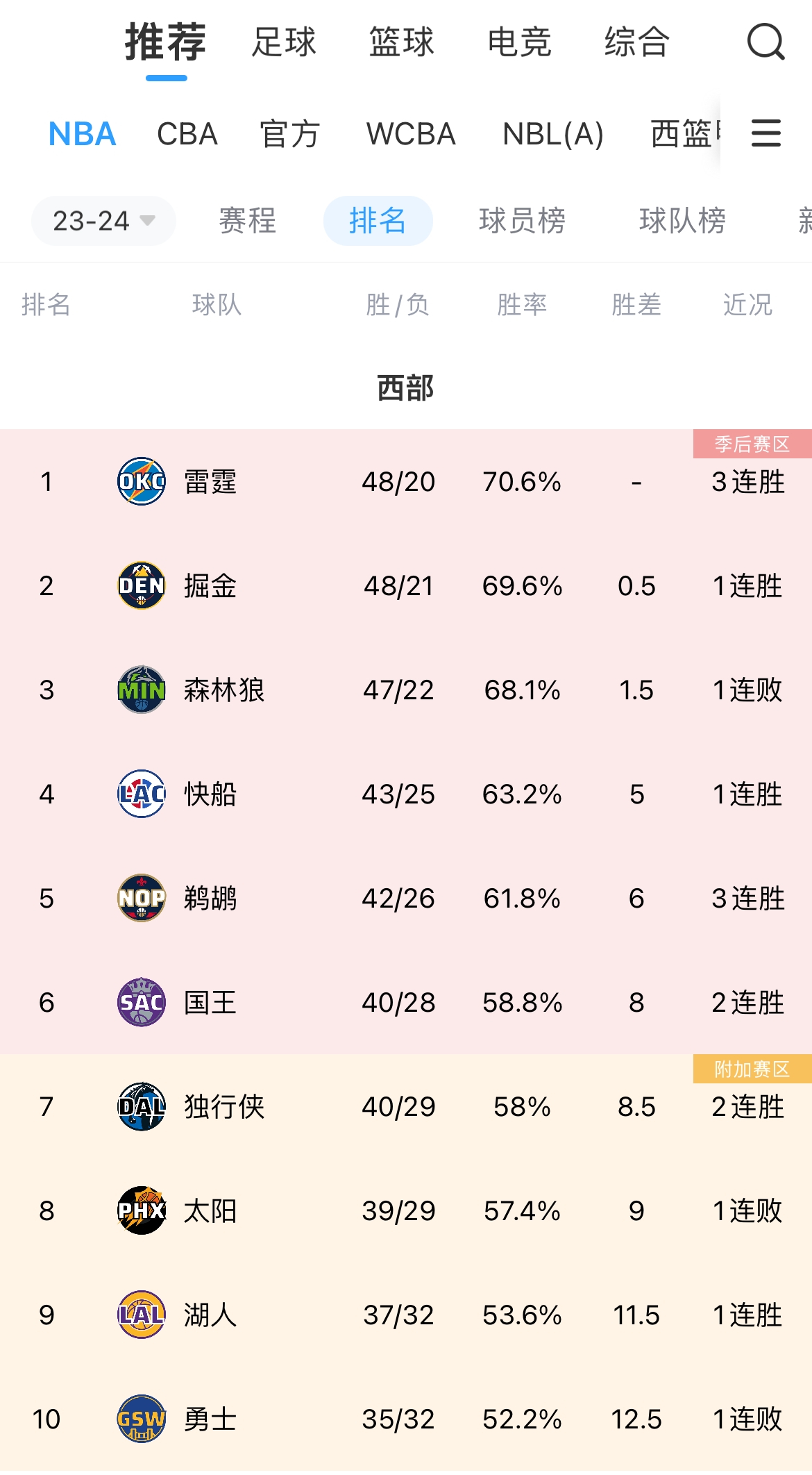Select the CBA league tab
The width and height of the screenshot is (812, 1475).
tap(187, 134)
